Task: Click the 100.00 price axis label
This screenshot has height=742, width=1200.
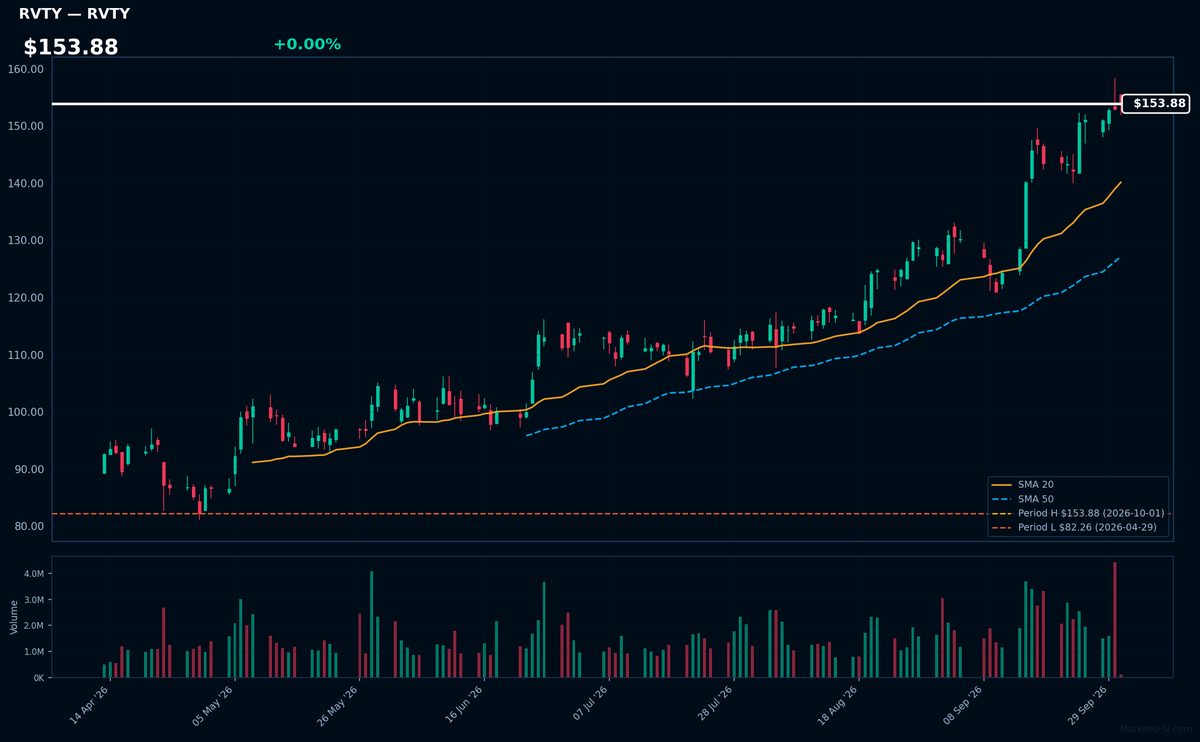Action: 25,412
